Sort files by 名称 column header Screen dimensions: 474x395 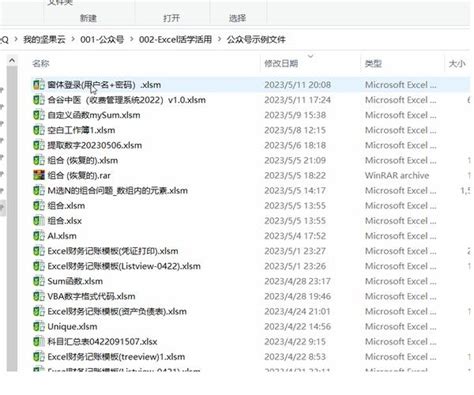(41, 63)
